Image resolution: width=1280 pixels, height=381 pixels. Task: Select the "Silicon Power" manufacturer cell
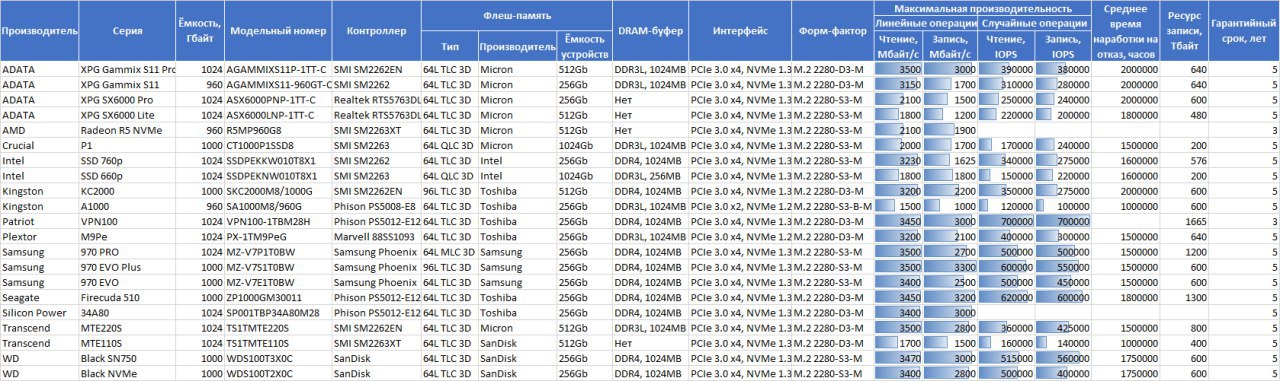[x=39, y=312]
